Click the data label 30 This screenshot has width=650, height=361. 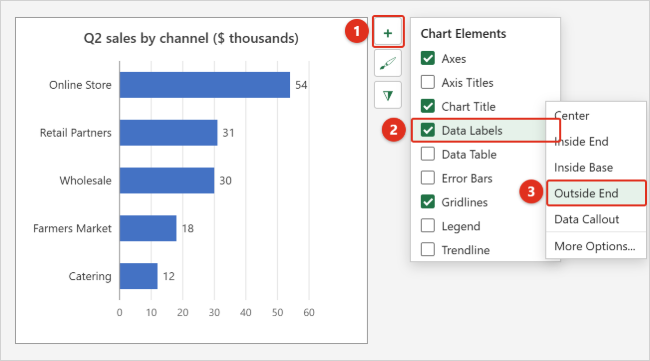tap(226, 180)
